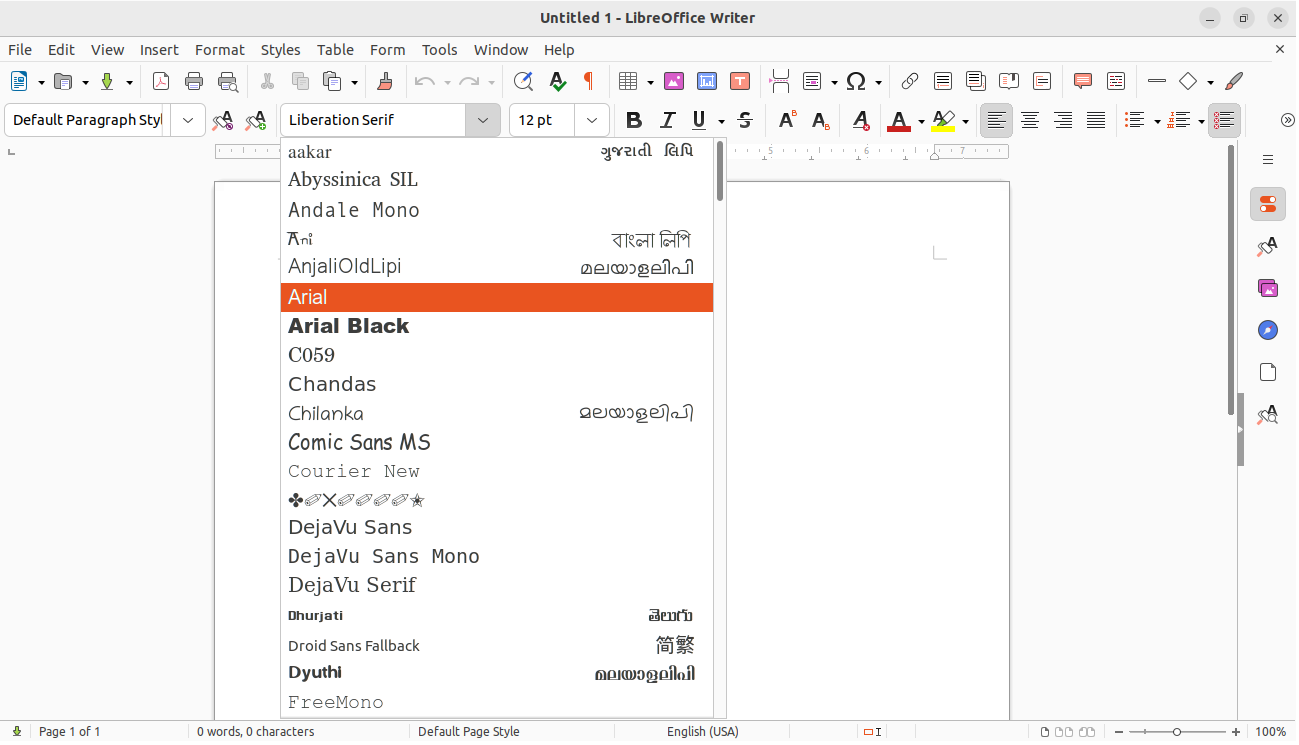Toggle formatting marks pilcrow icon
1299x745 pixels.
pyautogui.click(x=588, y=82)
